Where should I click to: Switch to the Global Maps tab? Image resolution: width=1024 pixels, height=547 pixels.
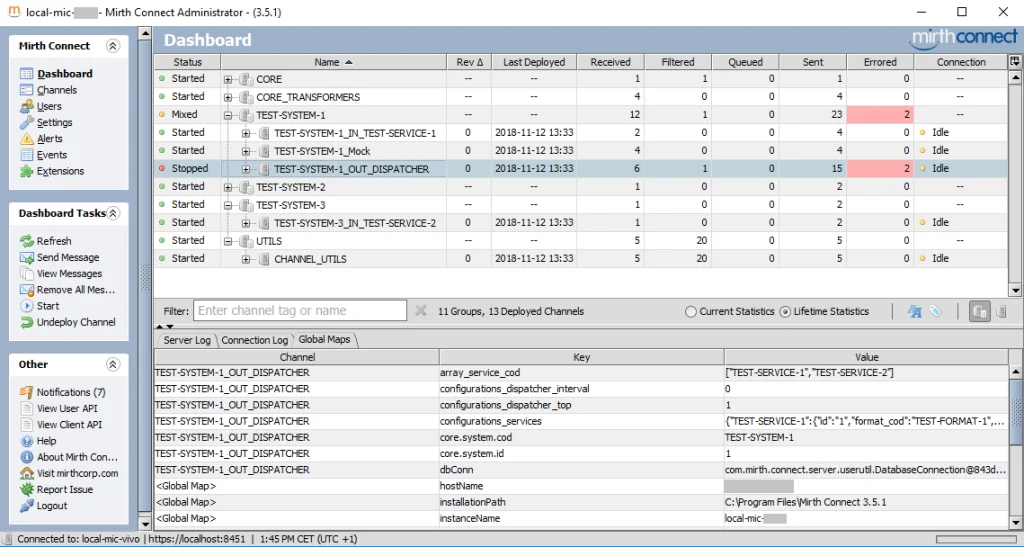[x=325, y=339]
